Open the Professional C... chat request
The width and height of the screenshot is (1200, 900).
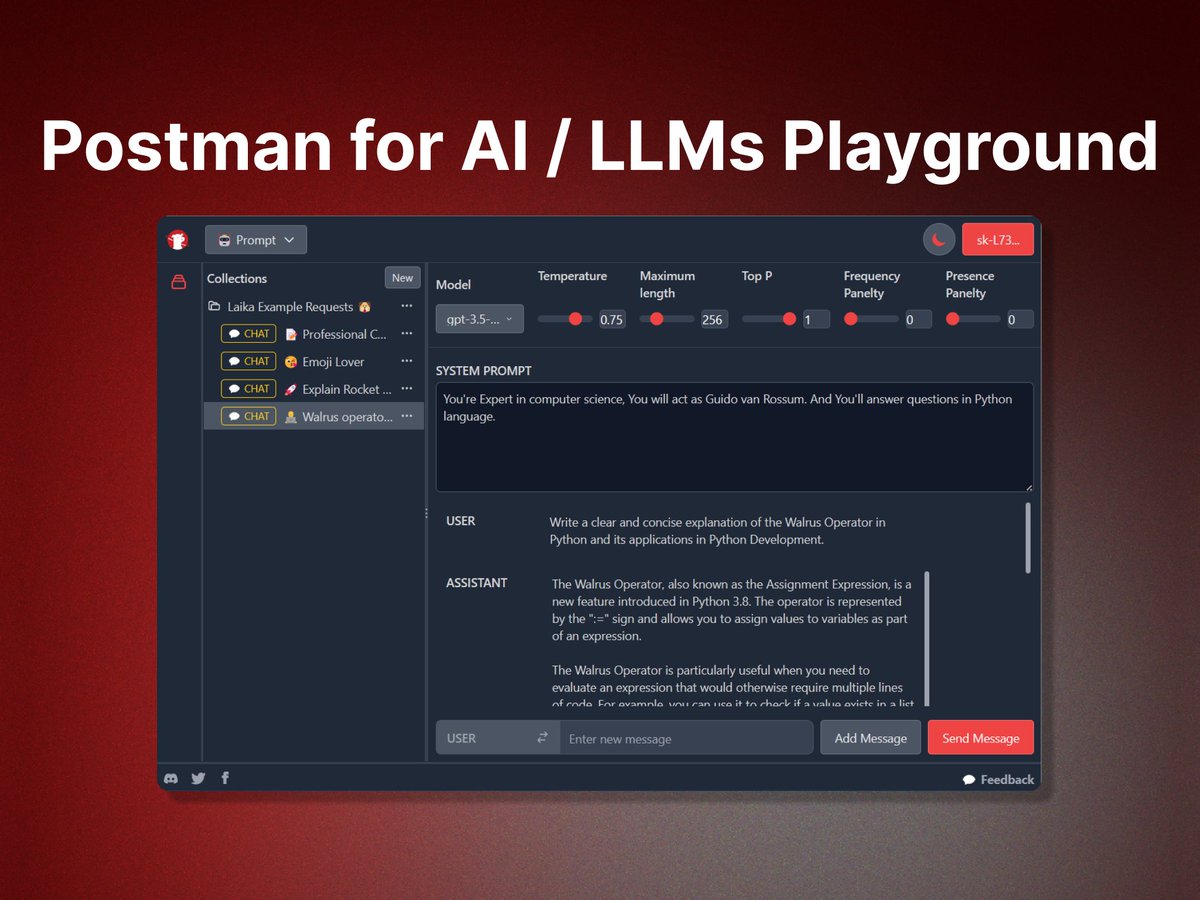coord(314,334)
